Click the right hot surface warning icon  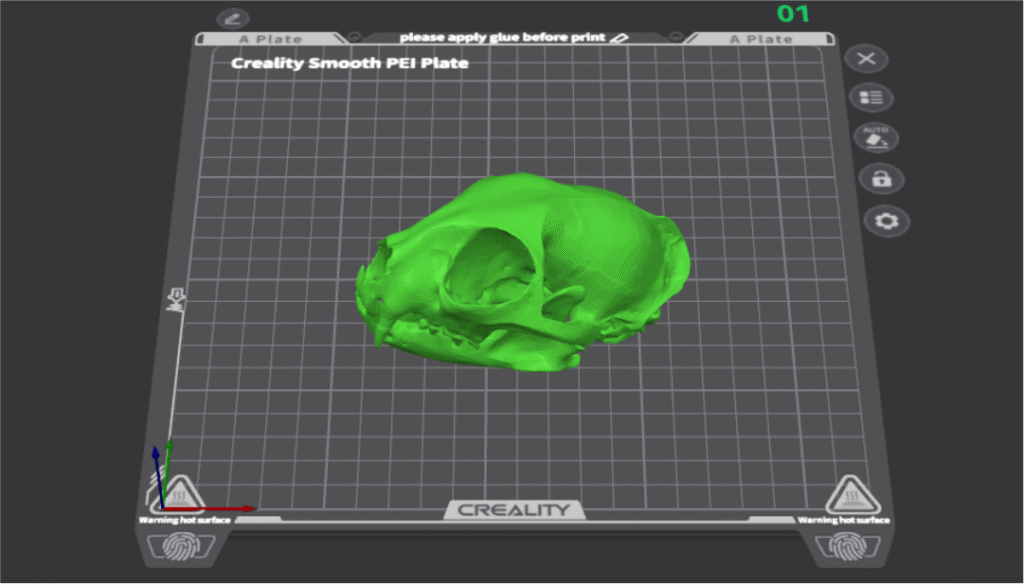pyautogui.click(x=845, y=495)
